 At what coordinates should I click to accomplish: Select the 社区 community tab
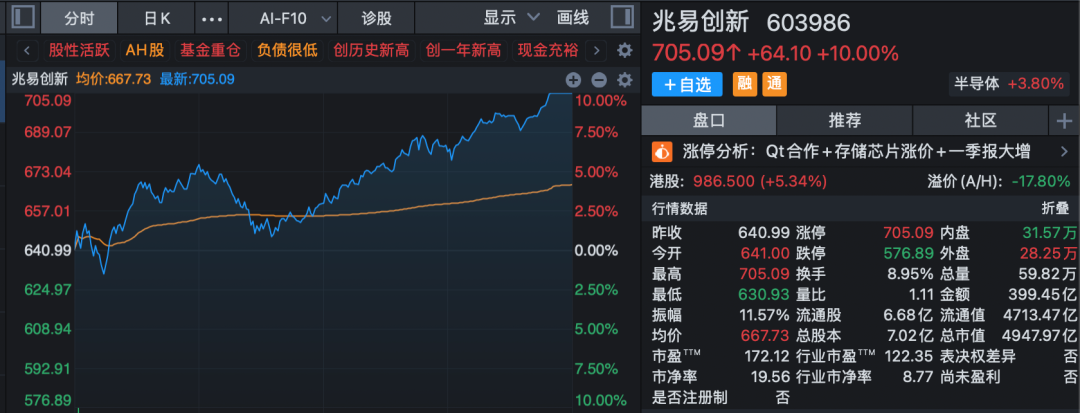(x=981, y=122)
